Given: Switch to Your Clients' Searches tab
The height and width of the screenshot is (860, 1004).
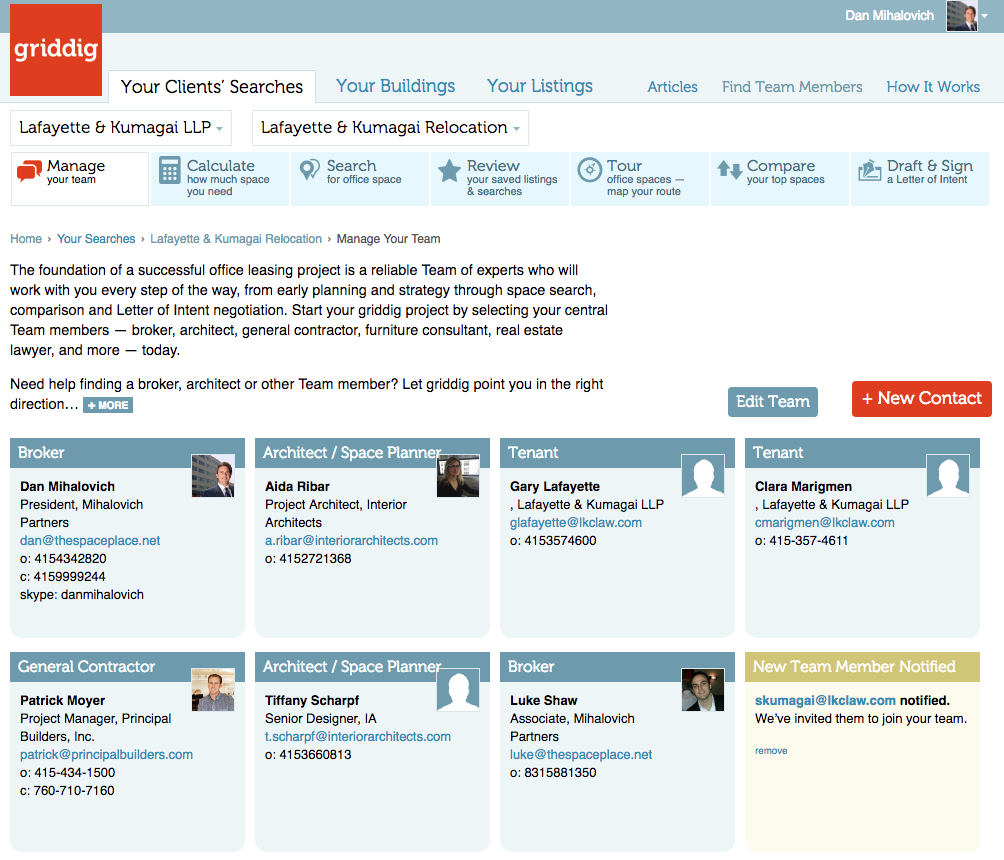Looking at the screenshot, I should tap(212, 86).
